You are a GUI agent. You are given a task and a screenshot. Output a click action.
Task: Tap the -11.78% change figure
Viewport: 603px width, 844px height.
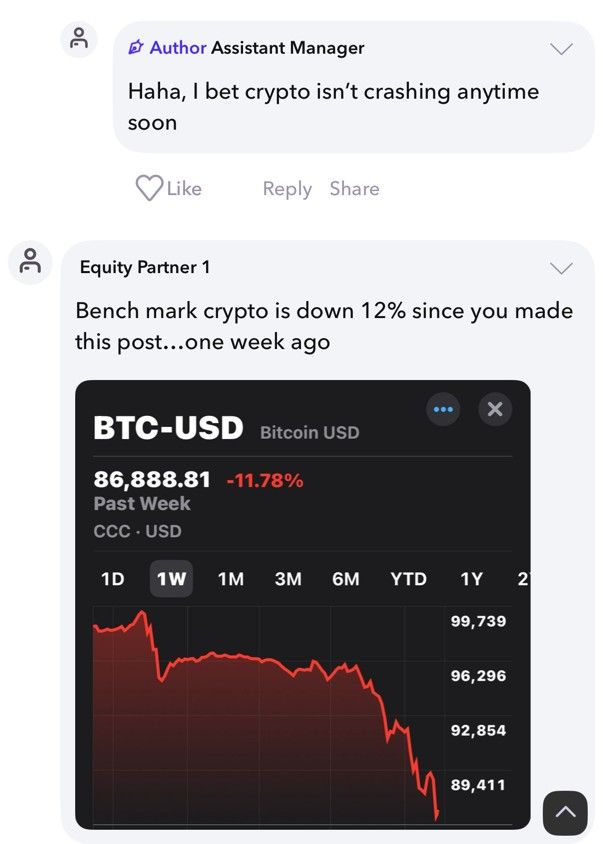coord(265,480)
